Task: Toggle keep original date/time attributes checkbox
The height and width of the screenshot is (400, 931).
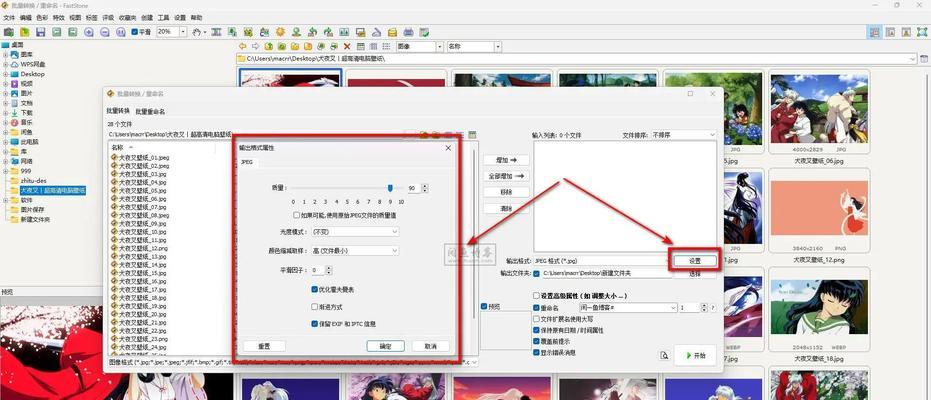Action: point(537,330)
